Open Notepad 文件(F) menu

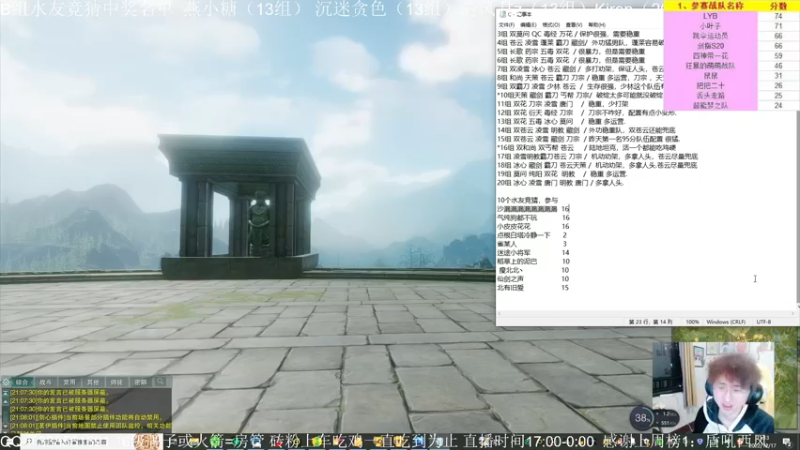click(506, 24)
